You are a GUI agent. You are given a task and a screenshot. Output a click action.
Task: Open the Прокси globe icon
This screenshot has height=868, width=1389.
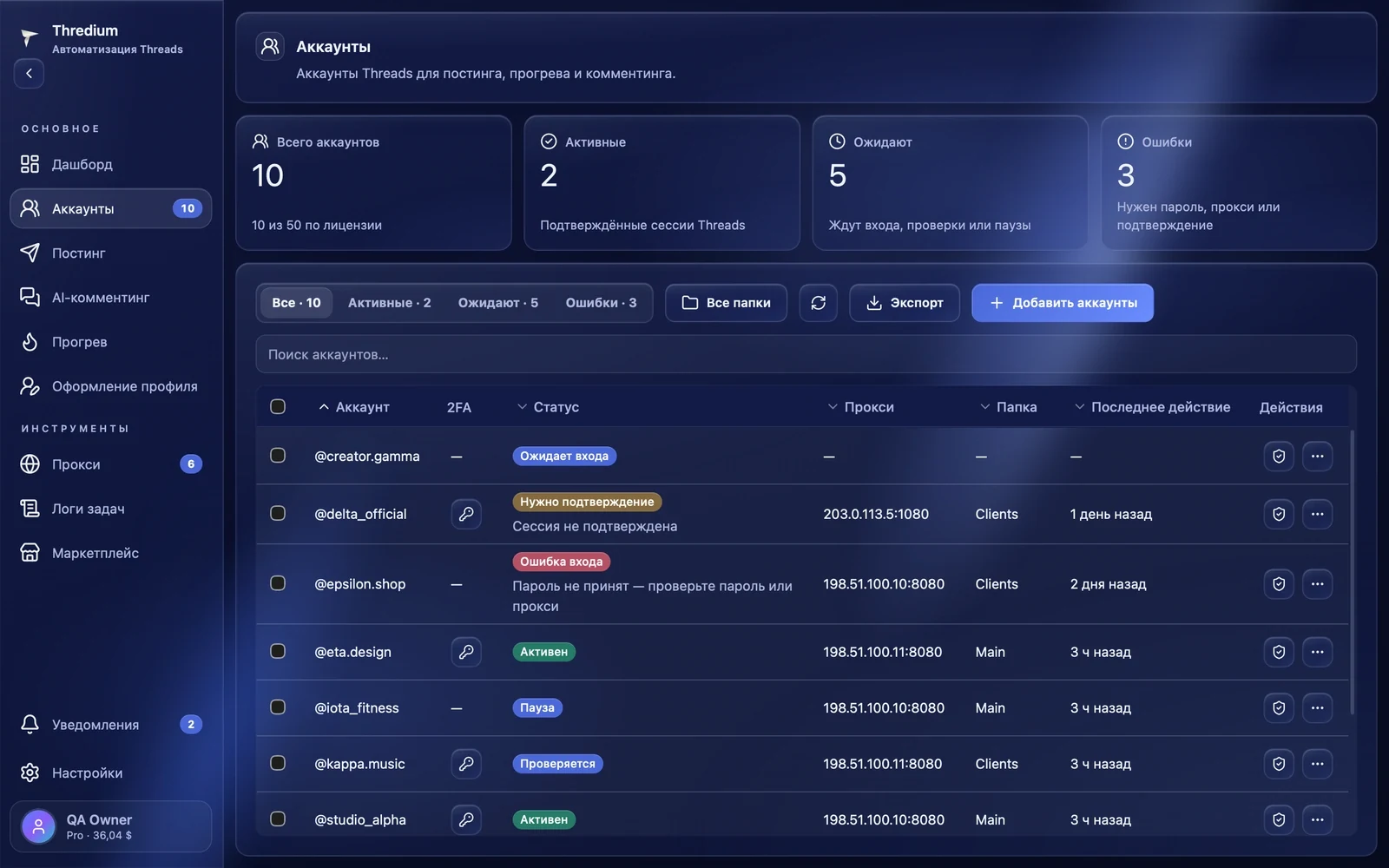30,464
